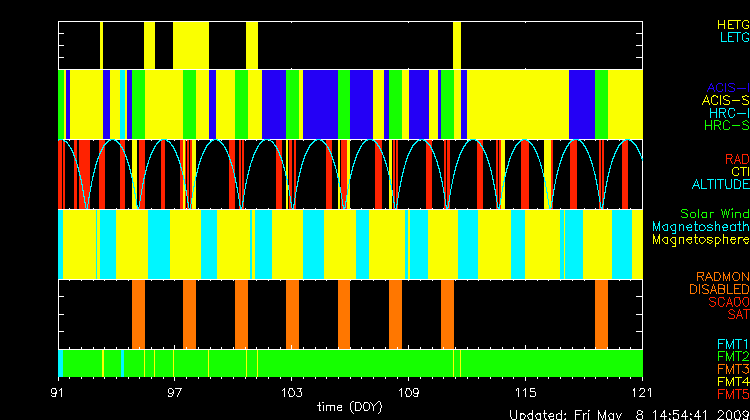Click the time (DOY) axis title

coord(350,406)
